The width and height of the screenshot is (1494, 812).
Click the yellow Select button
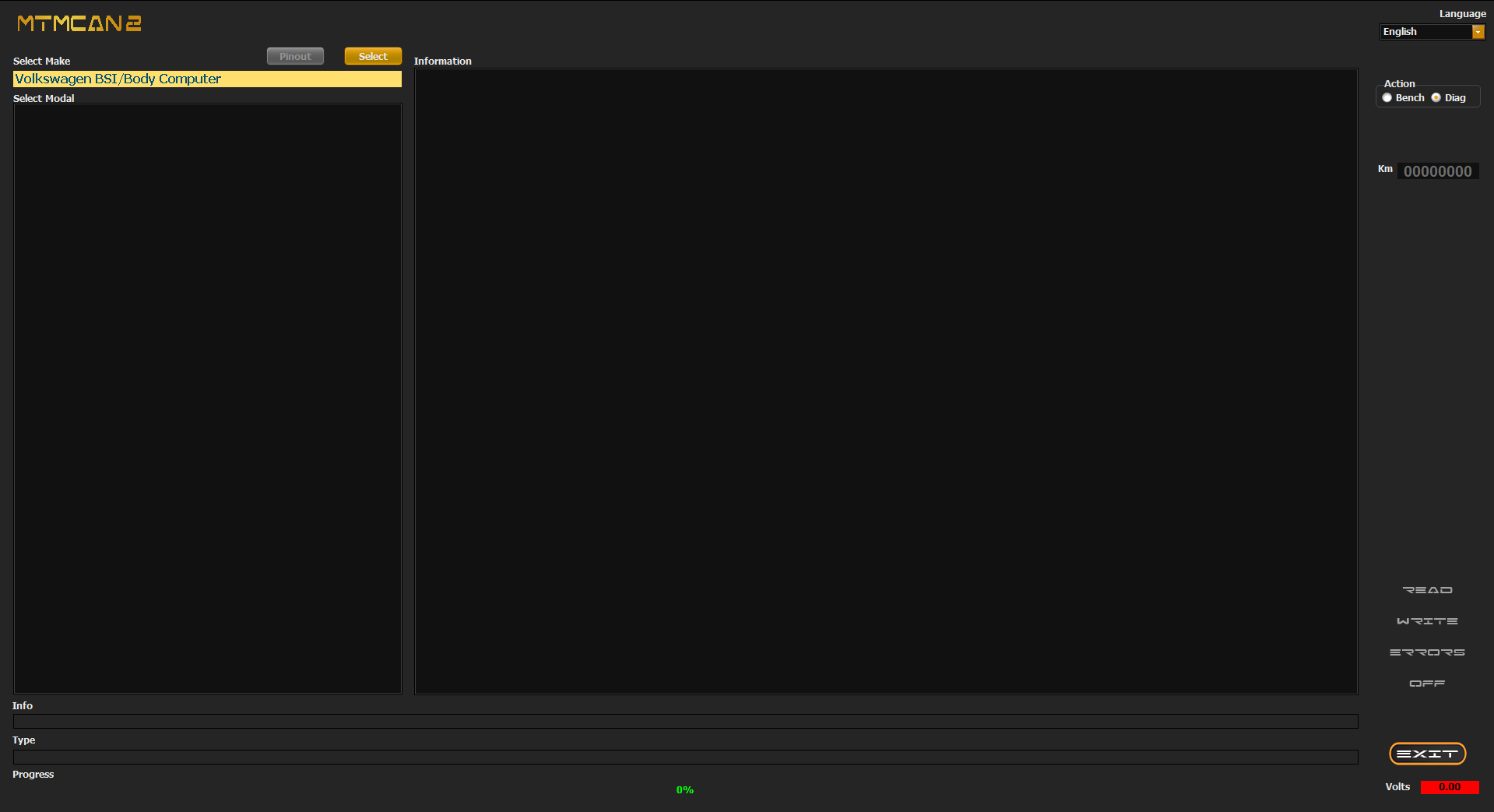[x=373, y=56]
